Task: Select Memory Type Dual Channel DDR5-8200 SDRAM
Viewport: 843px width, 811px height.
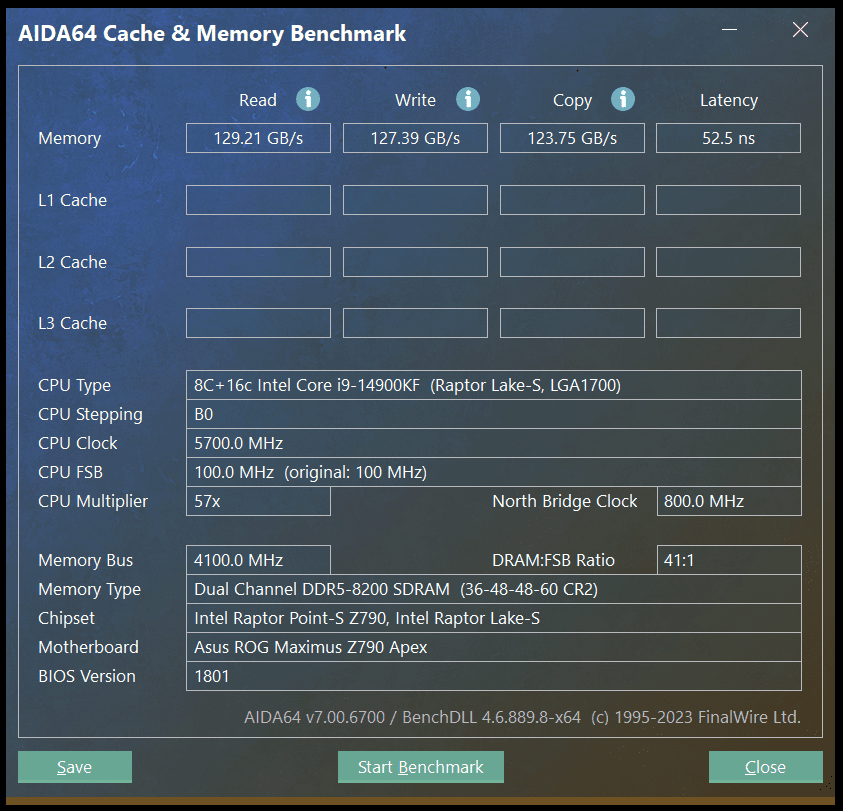Action: coord(322,589)
